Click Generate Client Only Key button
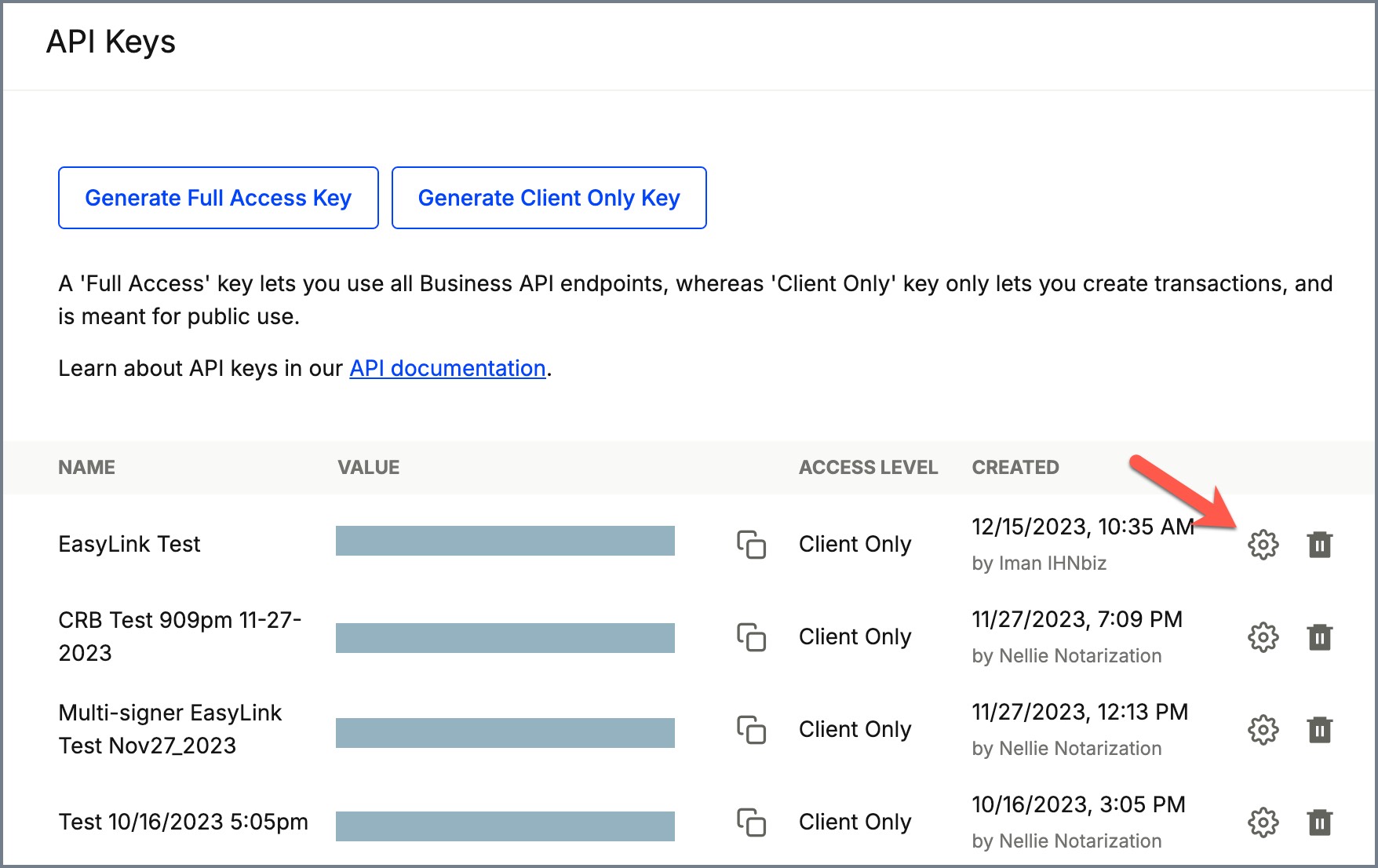This screenshot has width=1378, height=868. point(549,198)
